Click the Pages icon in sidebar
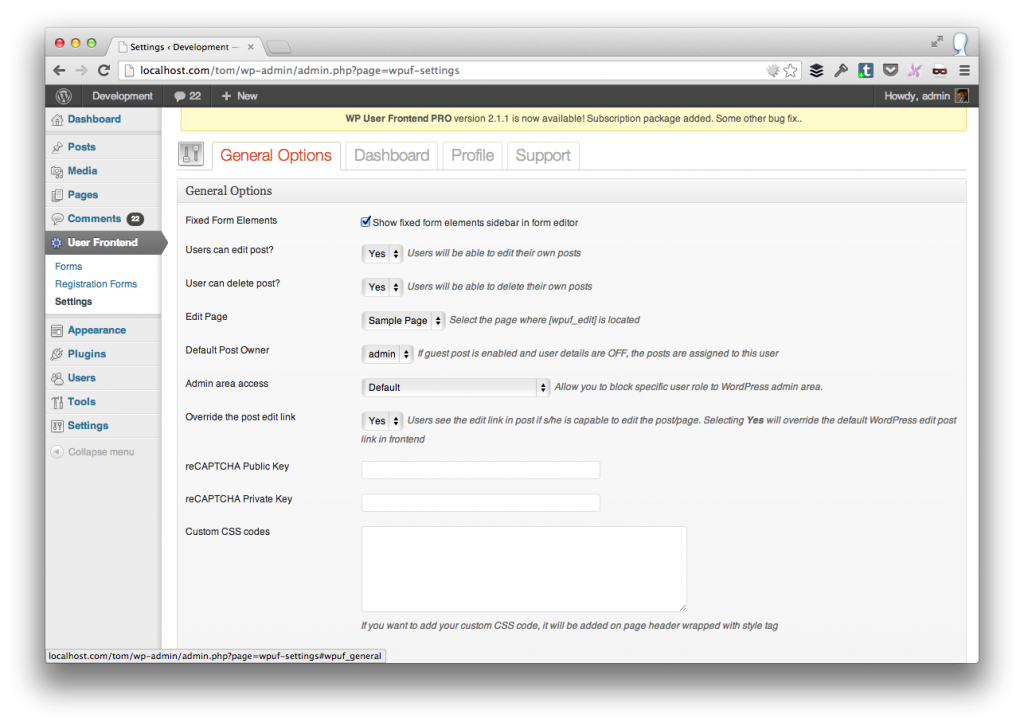This screenshot has width=1024, height=726. click(57, 195)
